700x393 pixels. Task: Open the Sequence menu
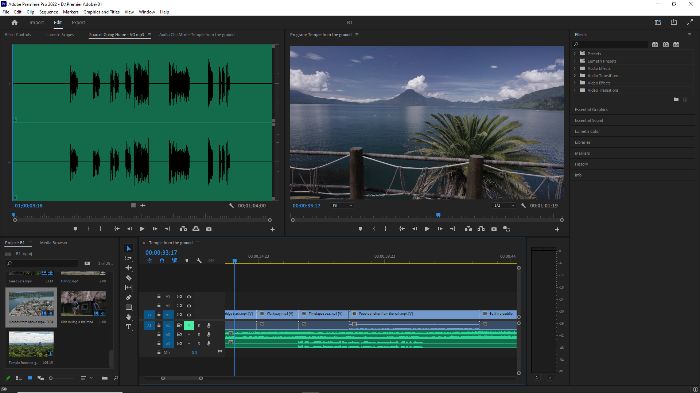49,12
